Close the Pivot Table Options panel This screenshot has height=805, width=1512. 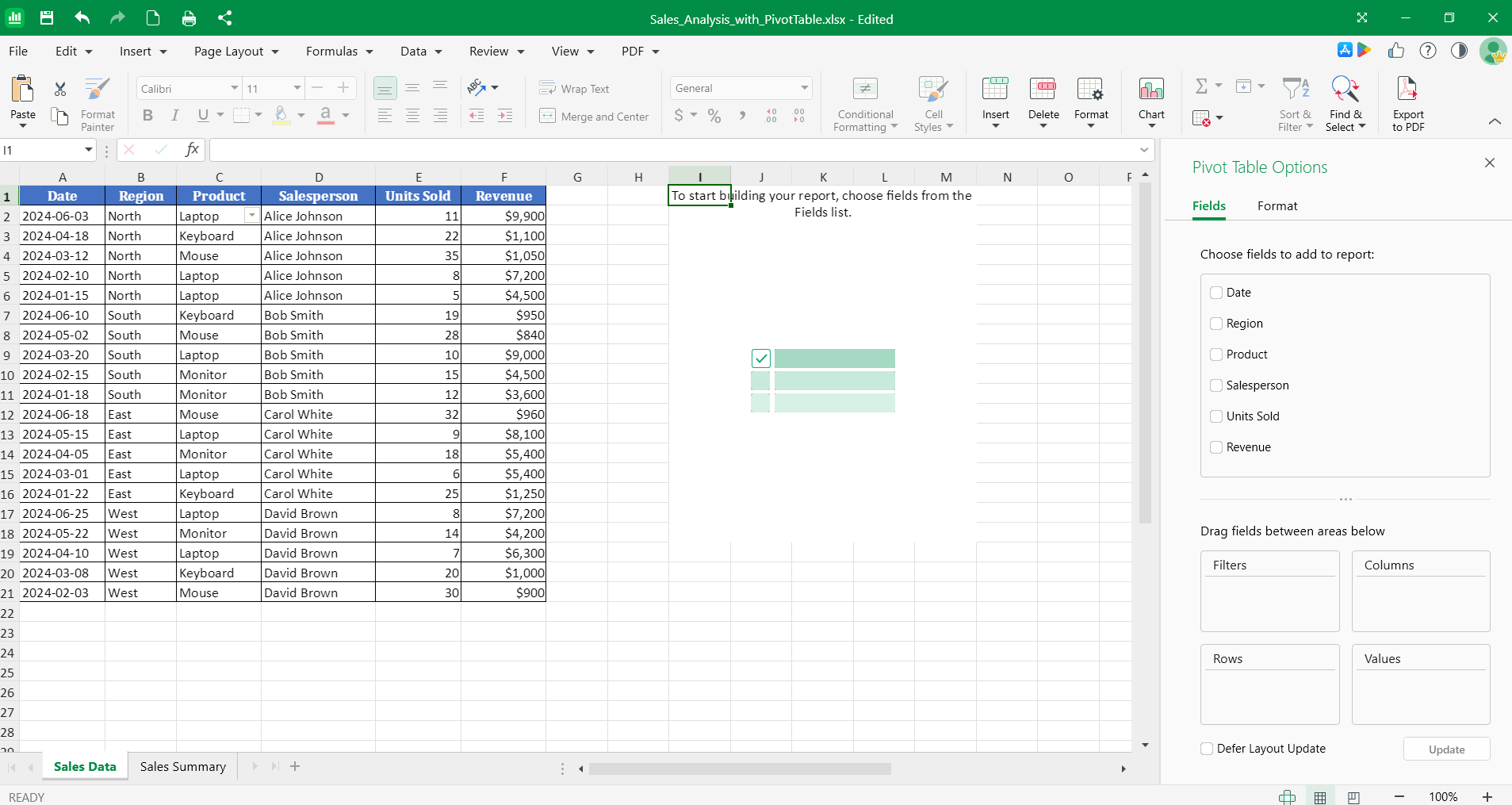[x=1490, y=163]
